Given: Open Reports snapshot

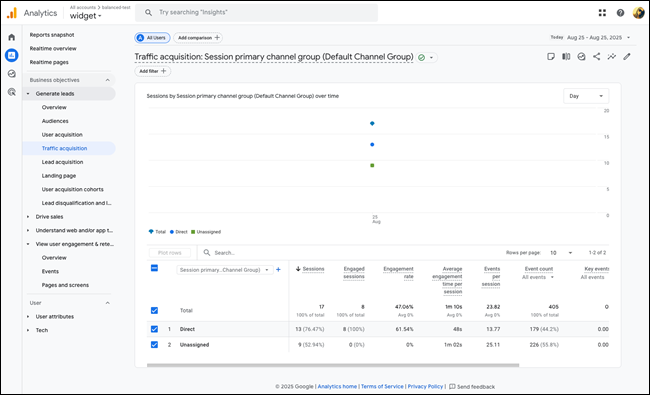Looking at the screenshot, I should pyautogui.click(x=52, y=35).
